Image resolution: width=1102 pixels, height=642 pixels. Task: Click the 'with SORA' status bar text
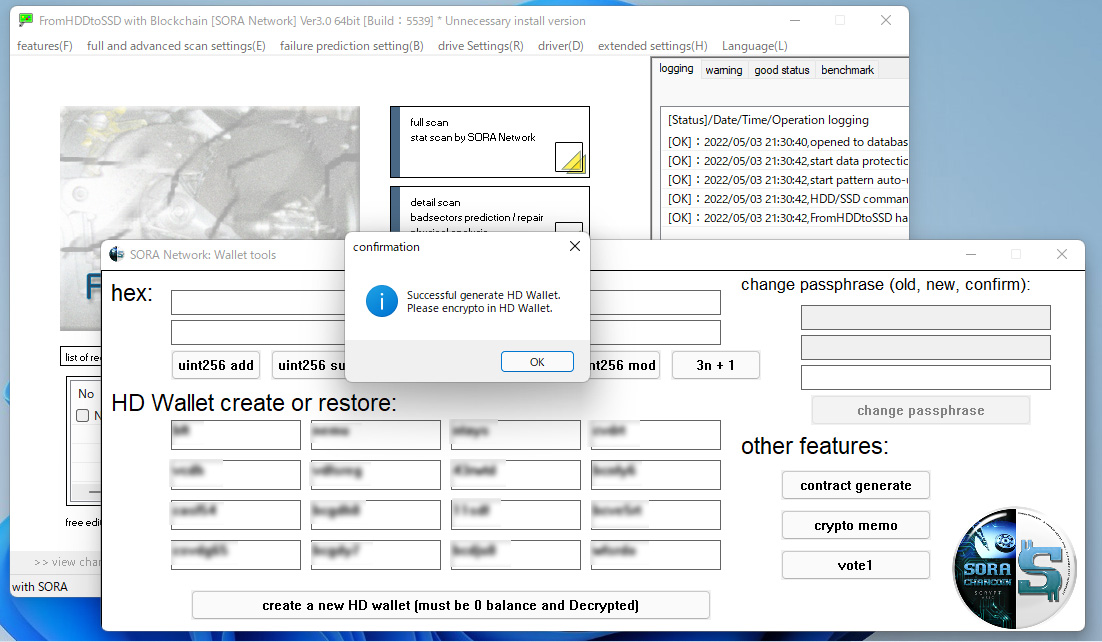click(39, 586)
